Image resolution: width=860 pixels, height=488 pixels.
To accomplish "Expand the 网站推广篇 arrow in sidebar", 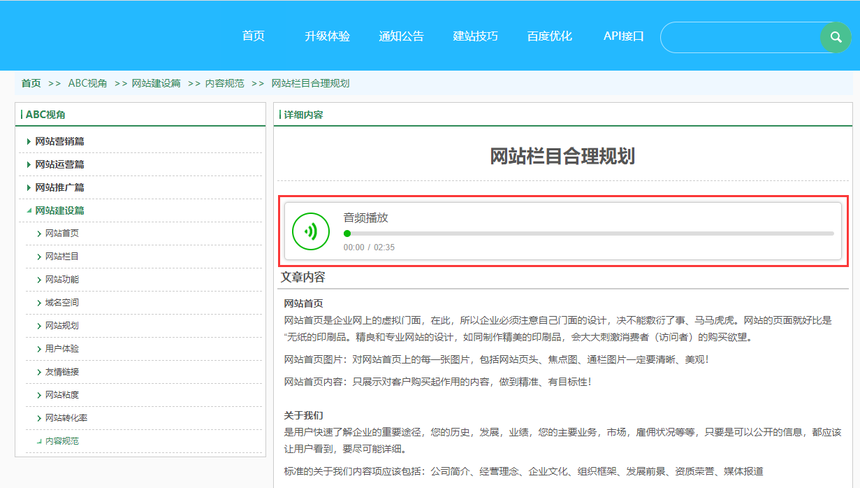I will click(29, 188).
